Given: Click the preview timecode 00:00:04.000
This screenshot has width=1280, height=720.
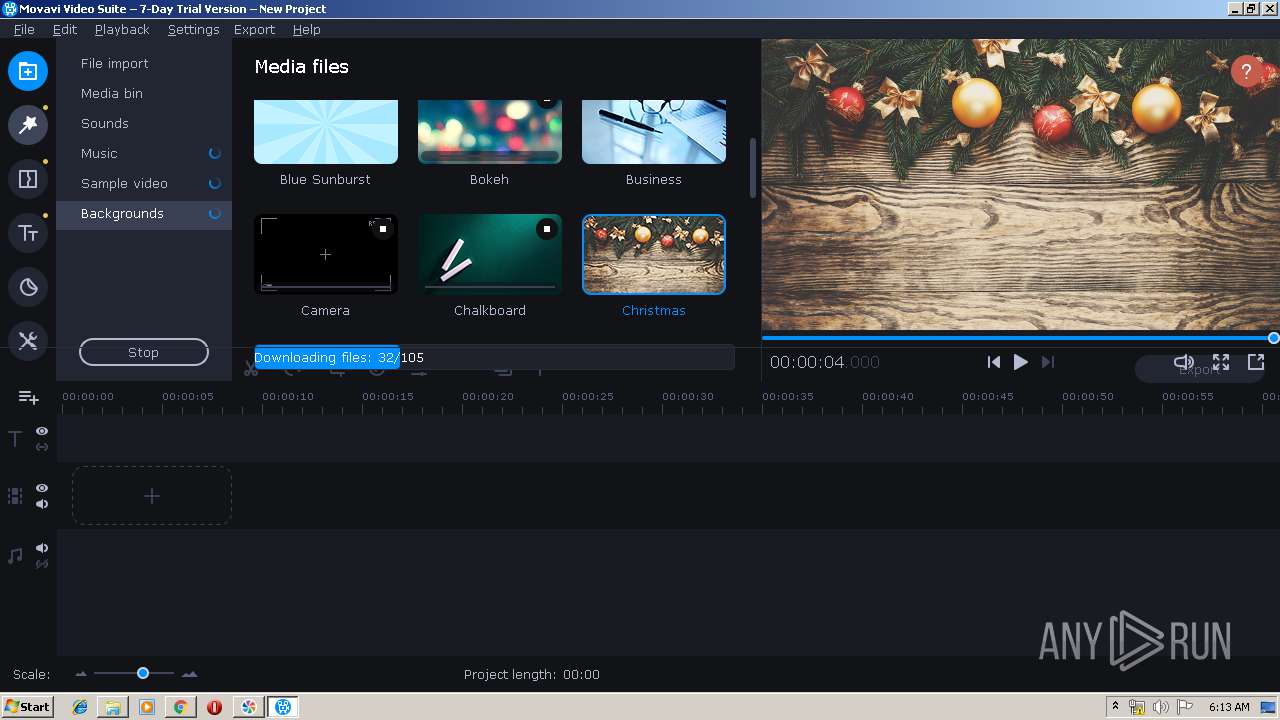Looking at the screenshot, I should coord(825,362).
